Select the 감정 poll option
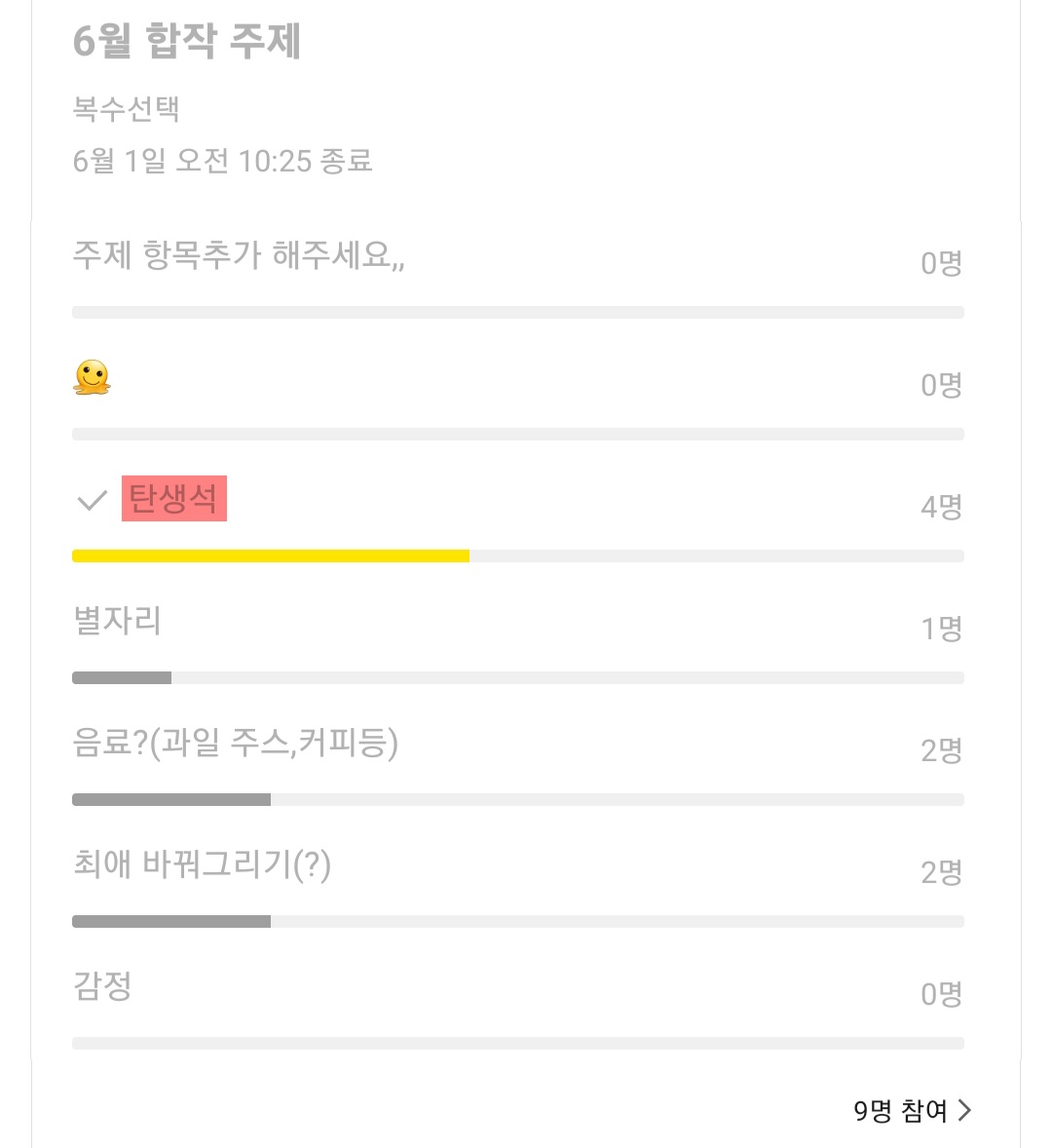Viewport: 1052px width, 1148px height. click(102, 986)
